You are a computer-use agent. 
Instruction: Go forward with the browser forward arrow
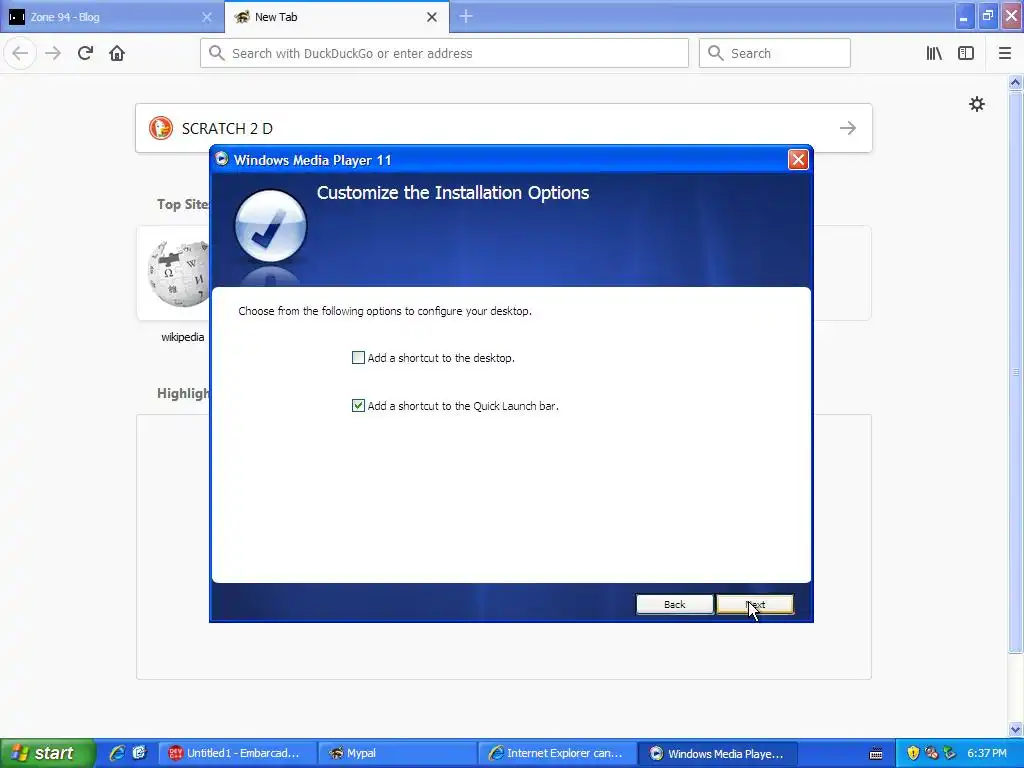pos(53,53)
